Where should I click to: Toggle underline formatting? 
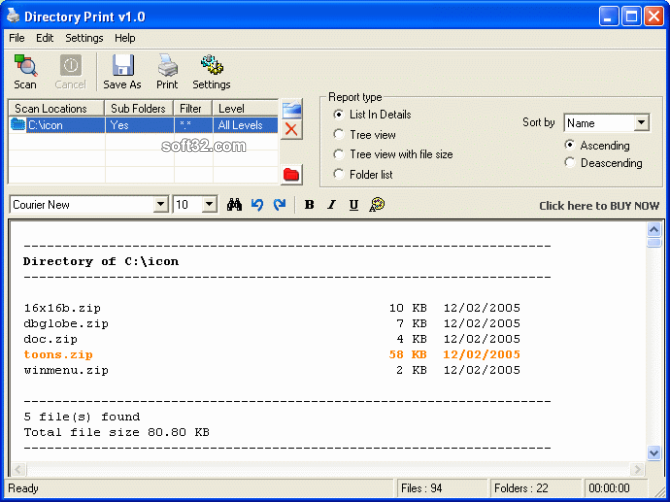point(354,205)
